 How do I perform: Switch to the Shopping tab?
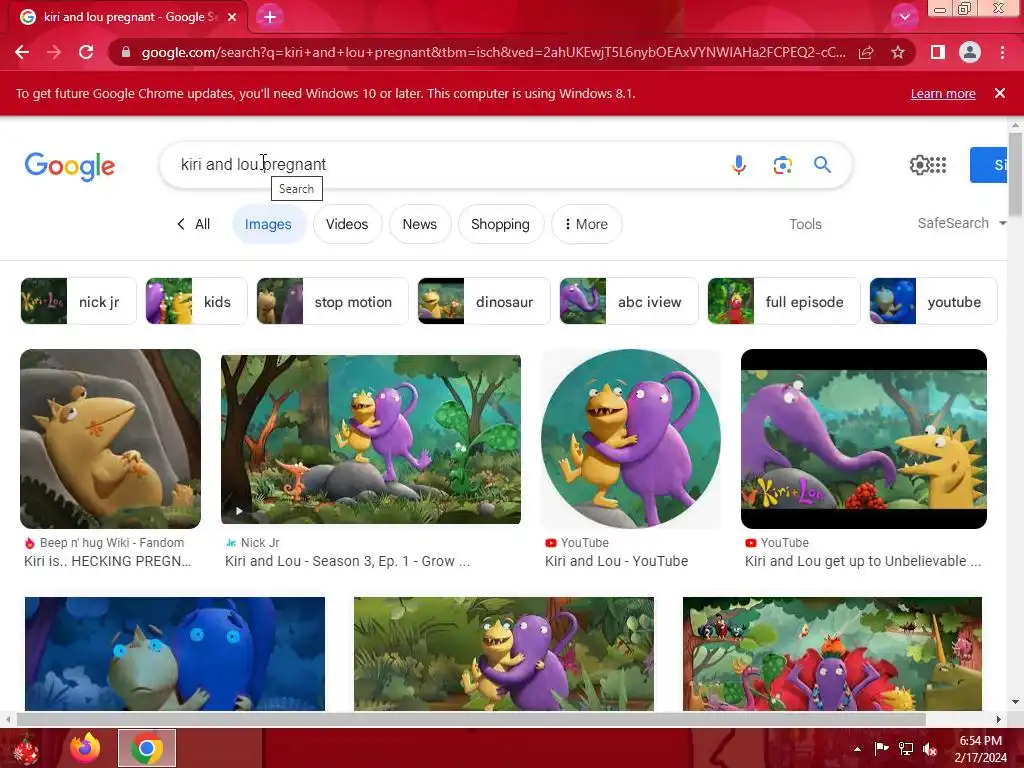[500, 224]
